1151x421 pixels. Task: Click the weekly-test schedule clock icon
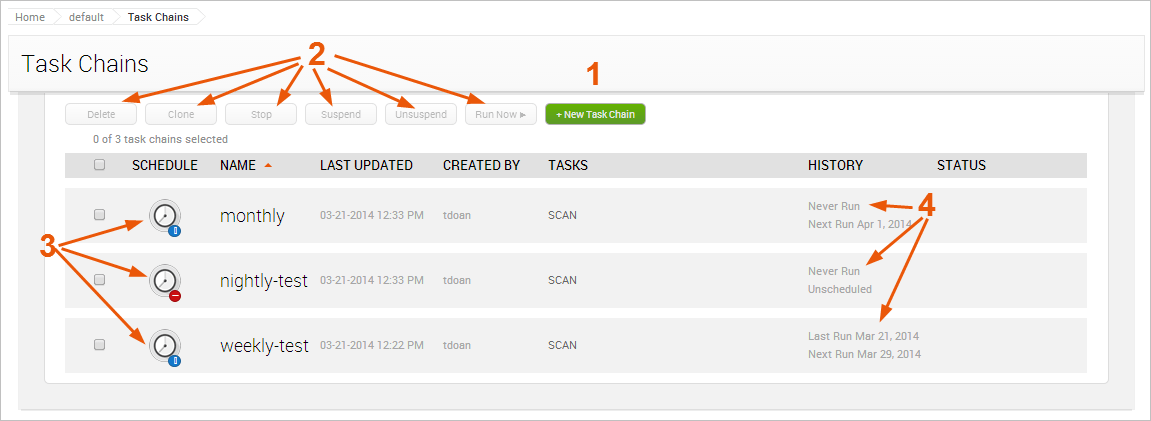pos(165,346)
